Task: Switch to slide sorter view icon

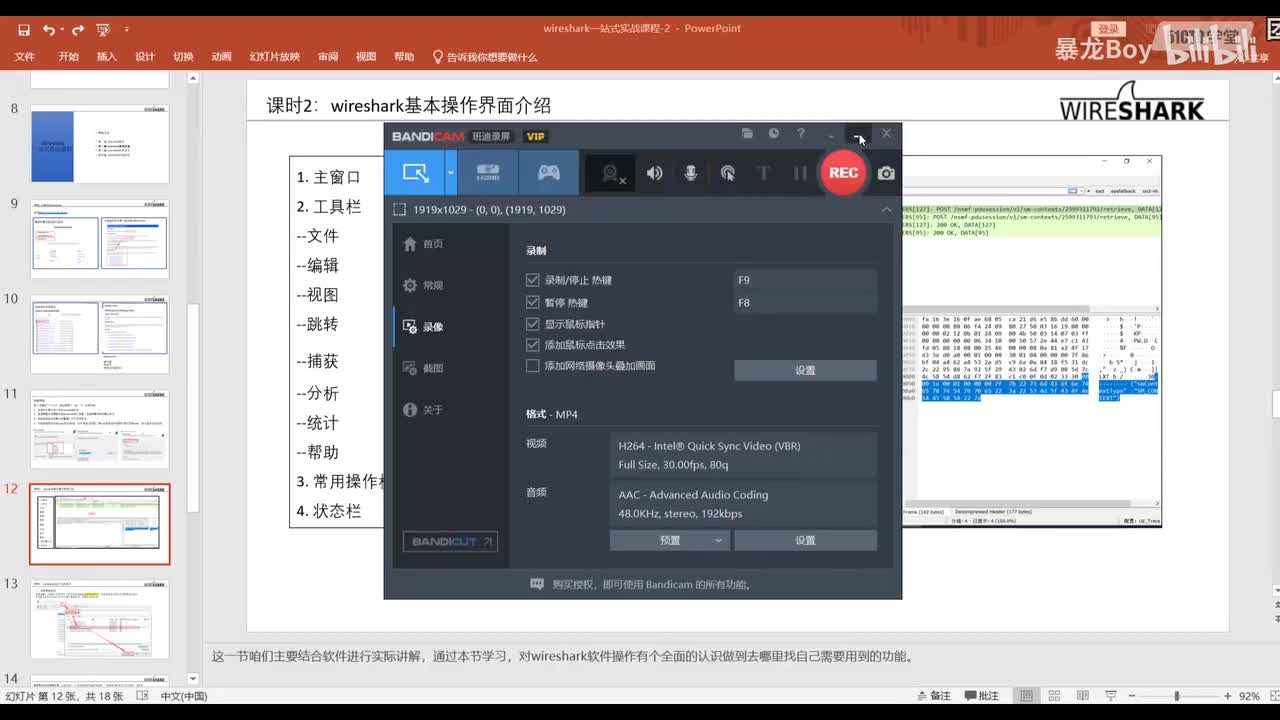Action: [1053, 696]
